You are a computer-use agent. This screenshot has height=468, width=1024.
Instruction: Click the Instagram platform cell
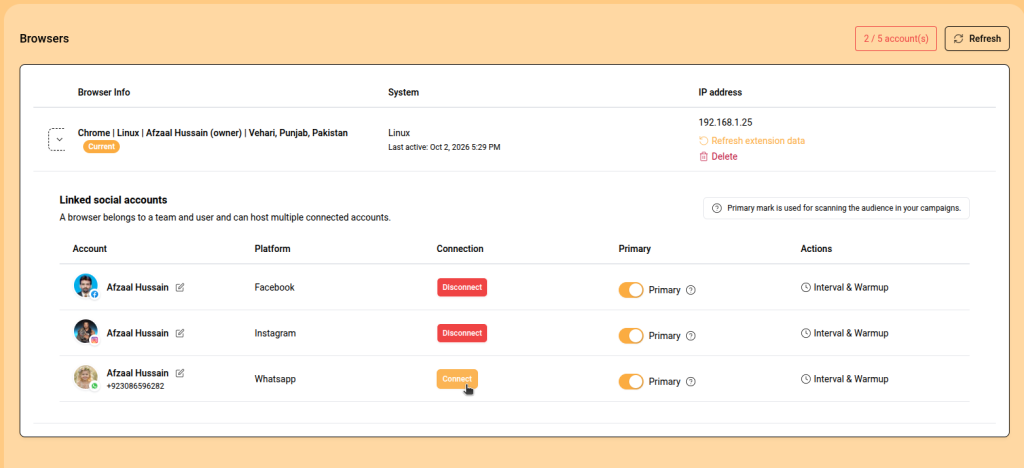(275, 333)
